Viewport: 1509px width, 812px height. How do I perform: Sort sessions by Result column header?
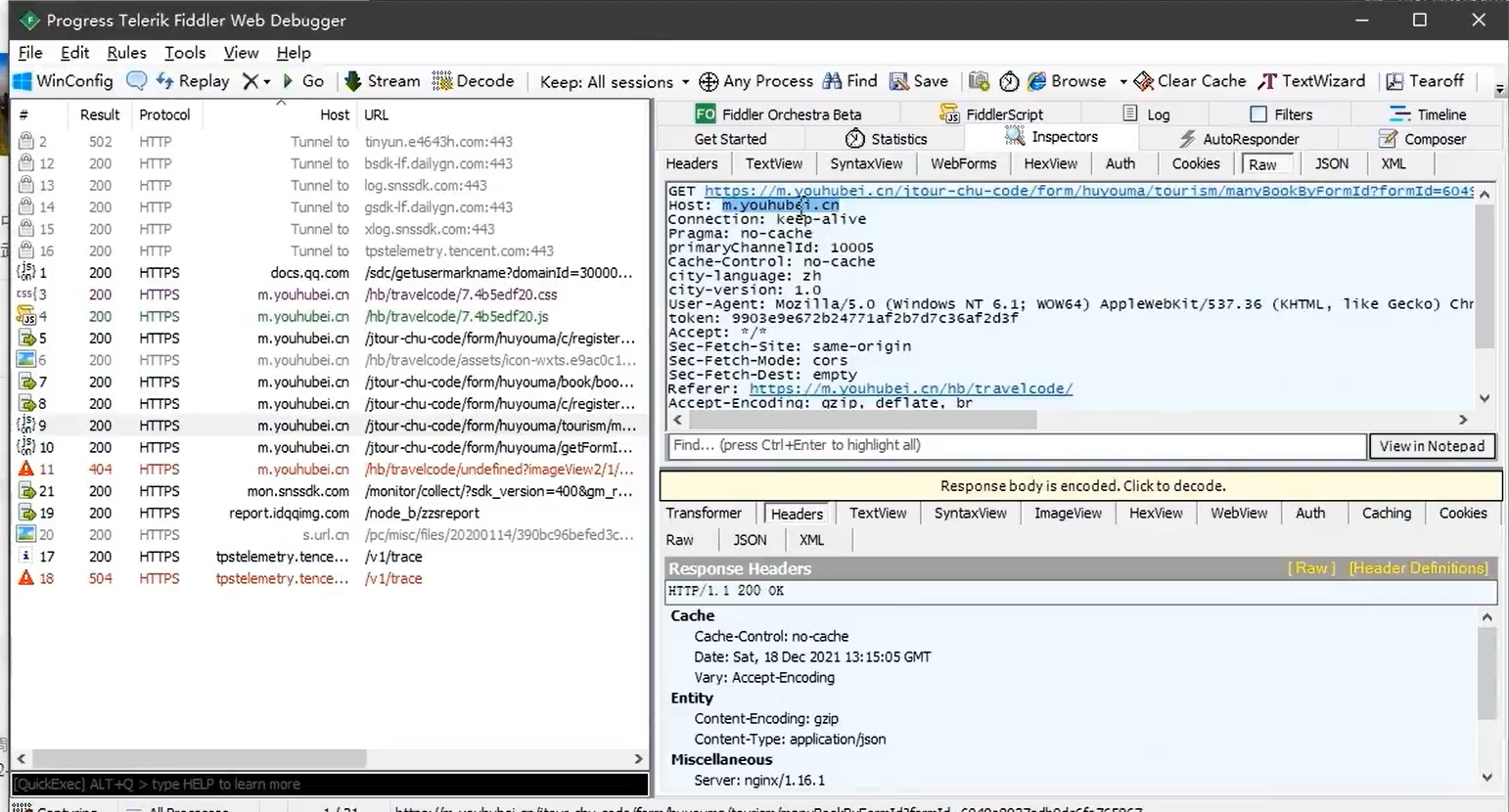(x=100, y=114)
